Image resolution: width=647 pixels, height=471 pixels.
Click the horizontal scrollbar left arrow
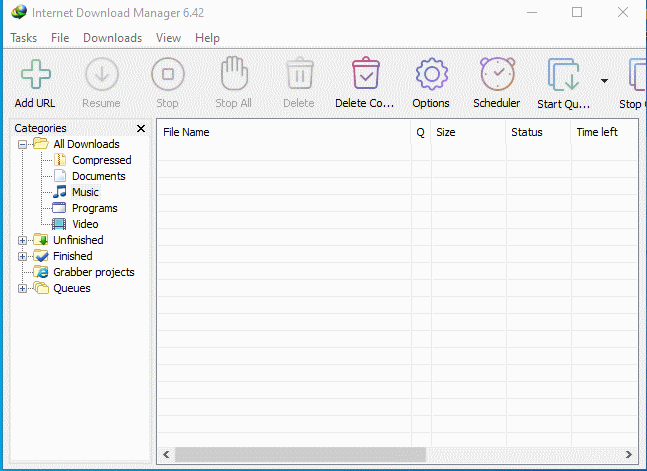(166, 454)
